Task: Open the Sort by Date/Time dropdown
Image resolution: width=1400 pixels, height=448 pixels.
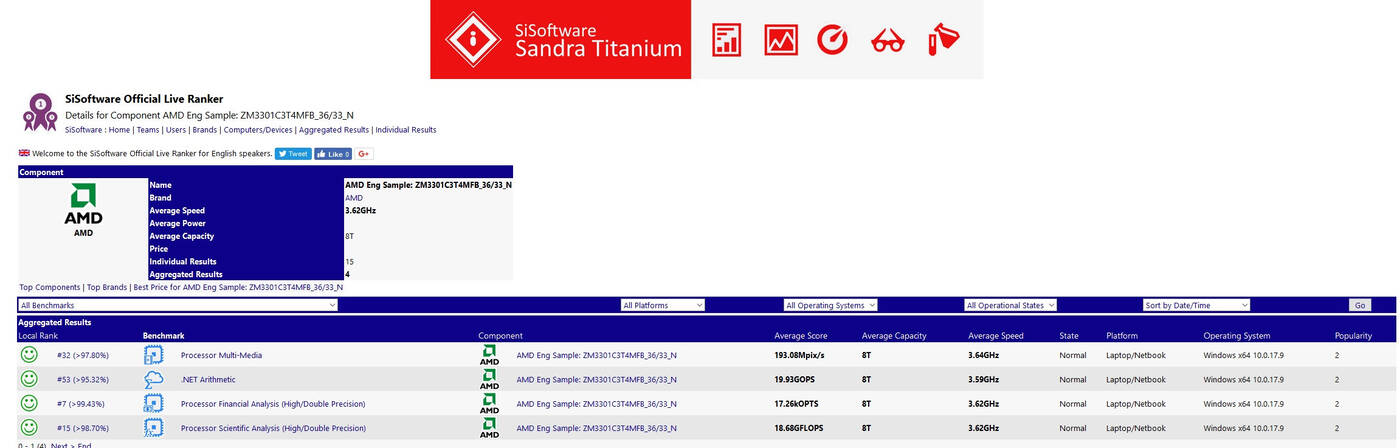Action: (1196, 305)
